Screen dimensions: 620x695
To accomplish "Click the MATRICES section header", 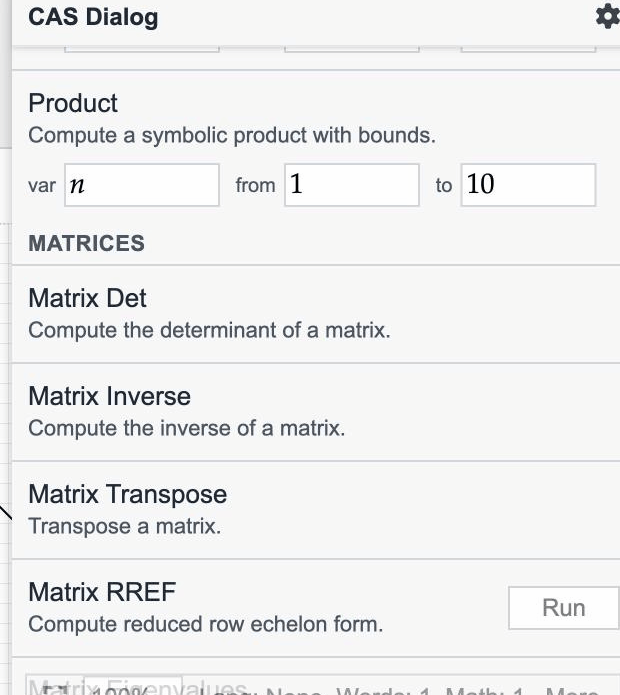I will (86, 243).
